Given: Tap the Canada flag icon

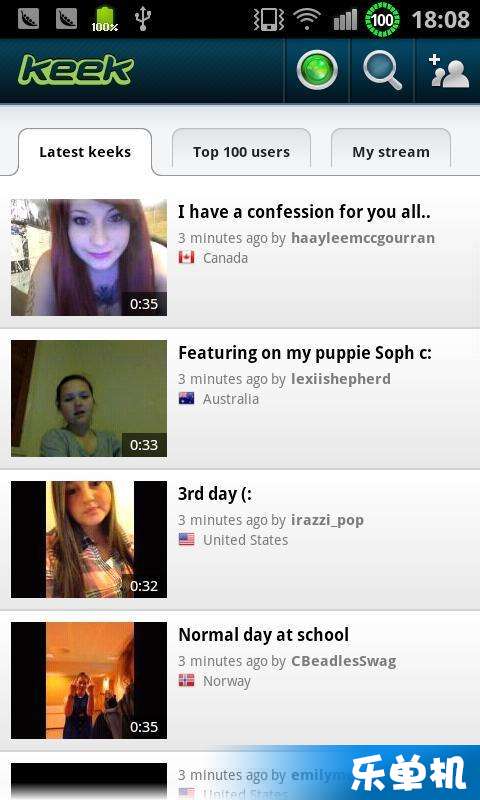Looking at the screenshot, I should coord(186,258).
